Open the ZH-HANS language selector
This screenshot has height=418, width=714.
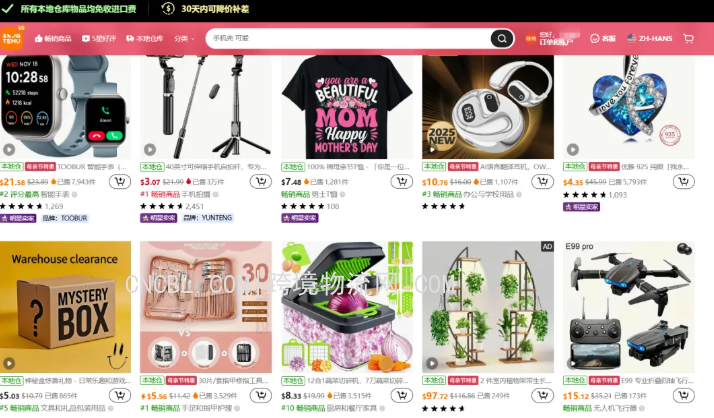pos(649,39)
